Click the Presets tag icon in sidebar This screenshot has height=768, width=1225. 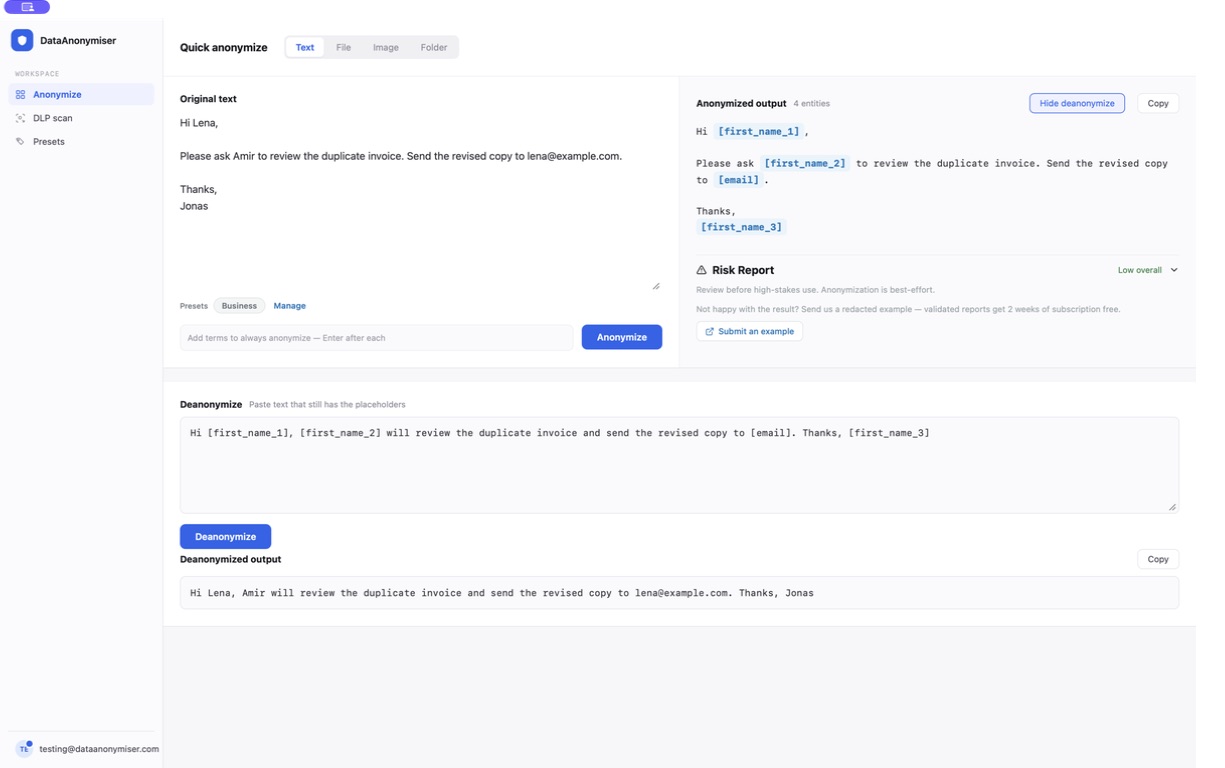(20, 141)
